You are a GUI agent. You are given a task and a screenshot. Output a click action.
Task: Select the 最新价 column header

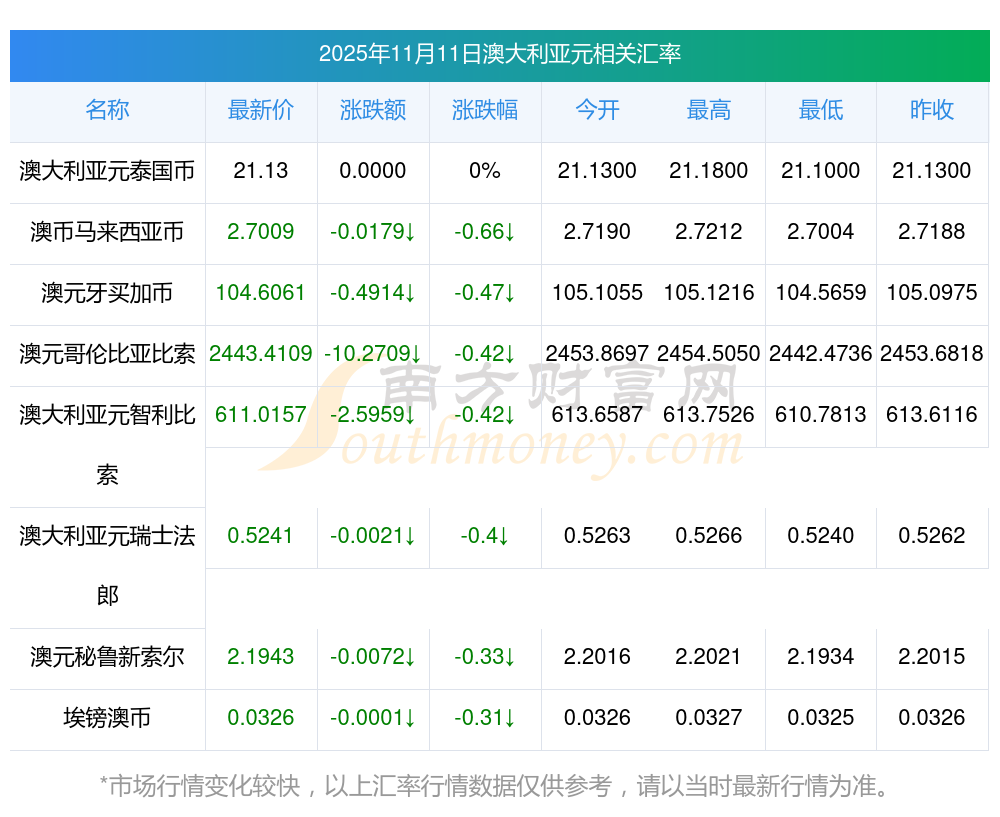click(261, 110)
